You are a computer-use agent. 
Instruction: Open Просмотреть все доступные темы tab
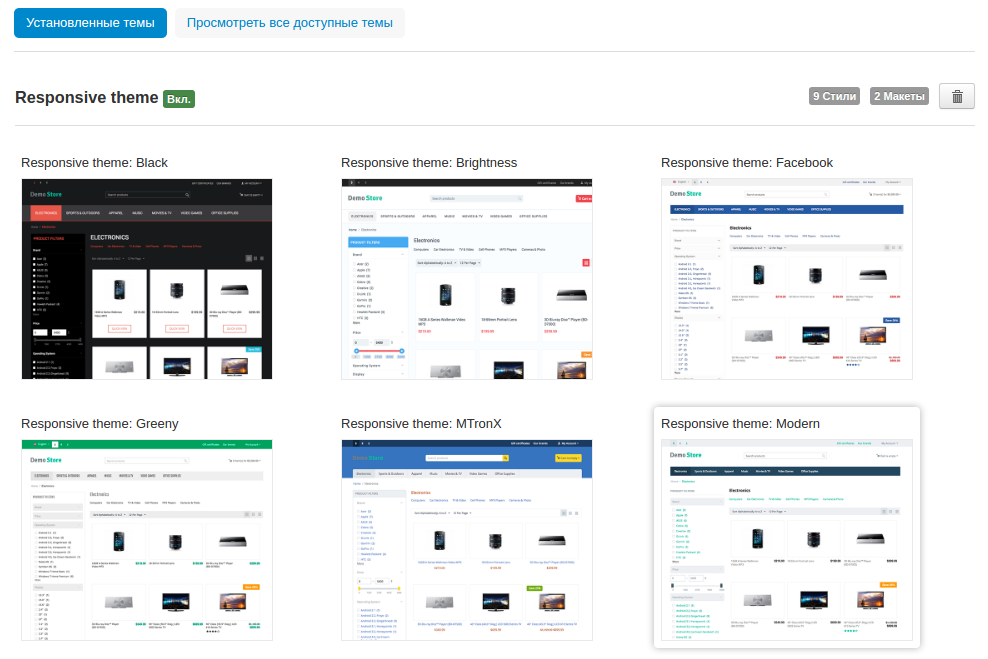[x=289, y=22]
